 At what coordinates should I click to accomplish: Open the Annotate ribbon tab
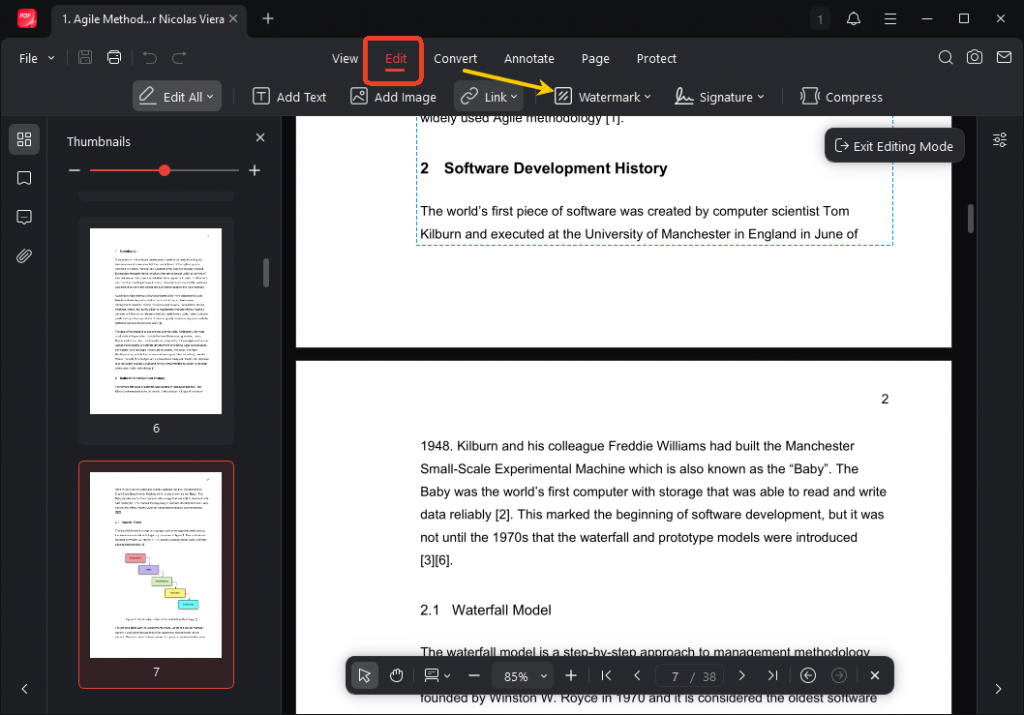click(529, 58)
